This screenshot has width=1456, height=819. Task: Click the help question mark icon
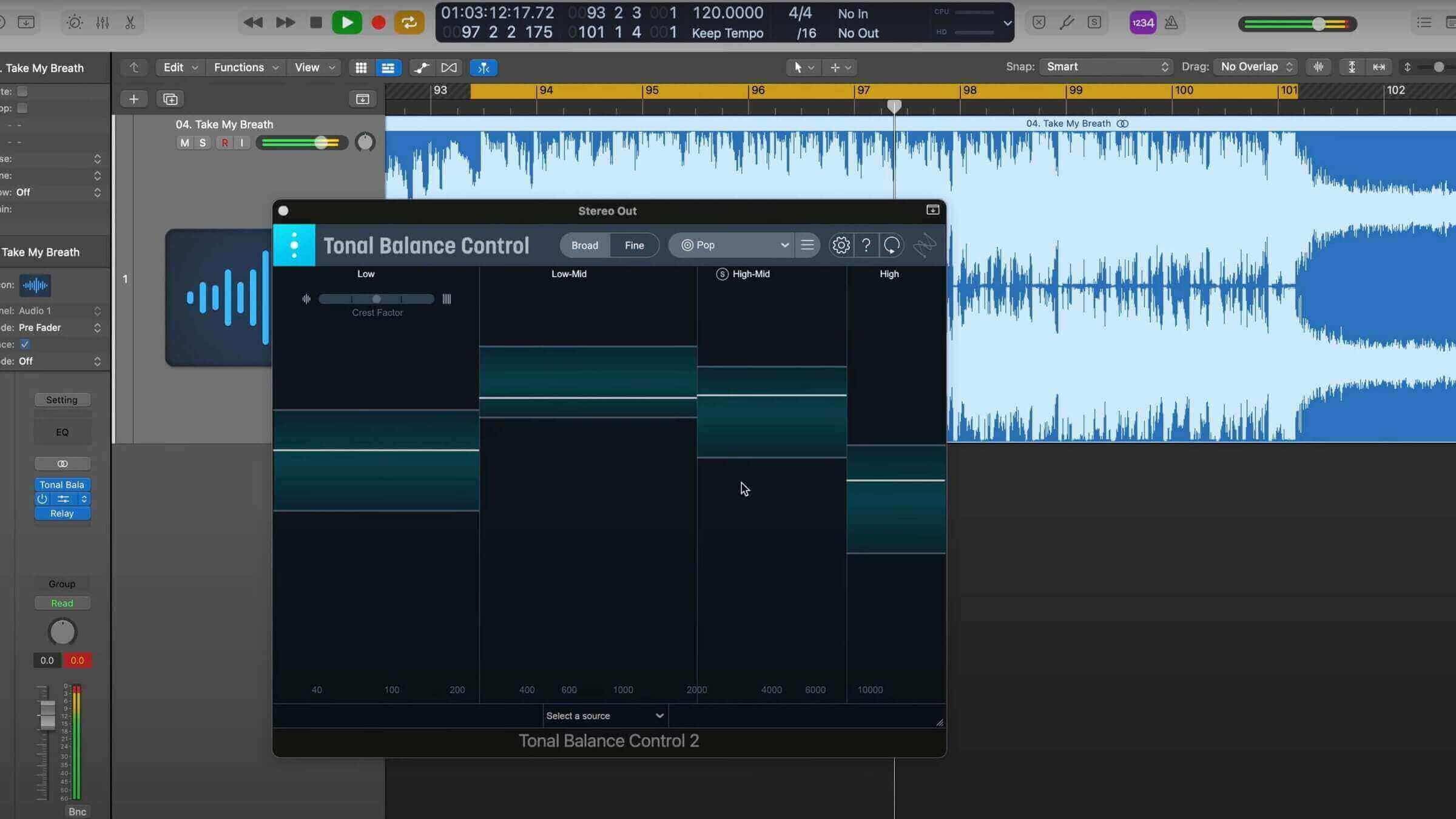pos(866,245)
